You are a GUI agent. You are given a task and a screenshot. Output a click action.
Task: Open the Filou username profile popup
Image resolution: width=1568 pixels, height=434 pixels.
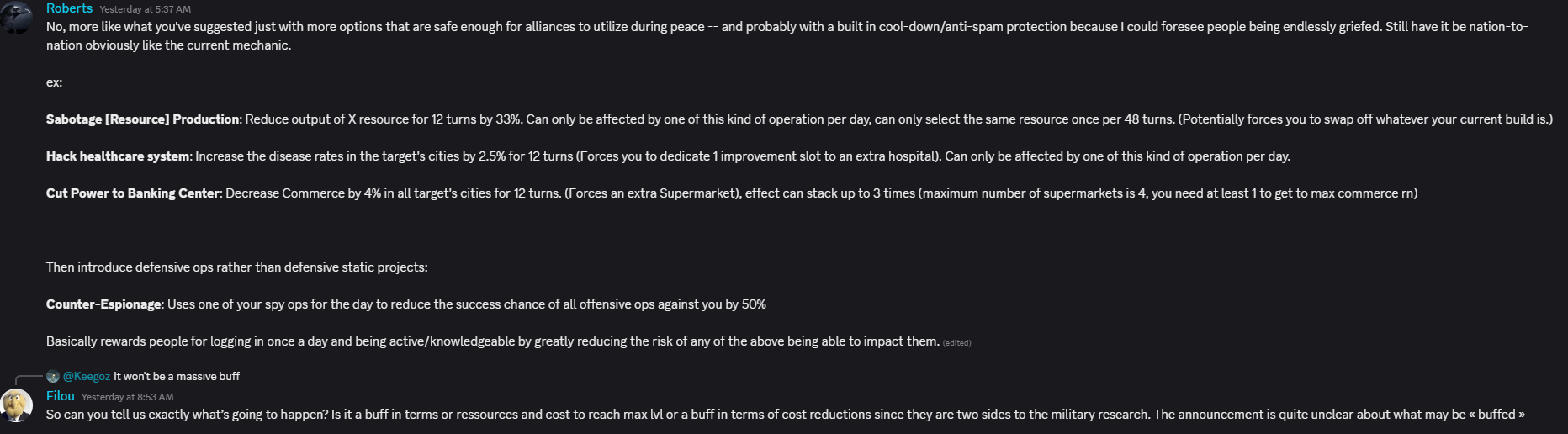(x=61, y=396)
